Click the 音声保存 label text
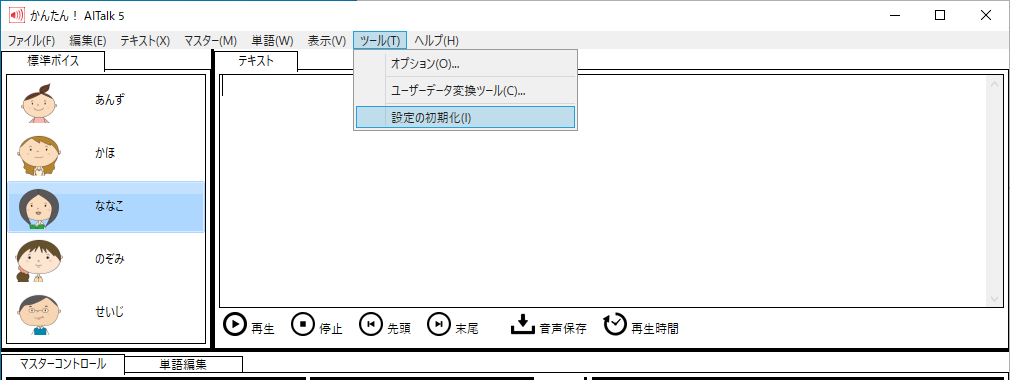 coord(563,329)
